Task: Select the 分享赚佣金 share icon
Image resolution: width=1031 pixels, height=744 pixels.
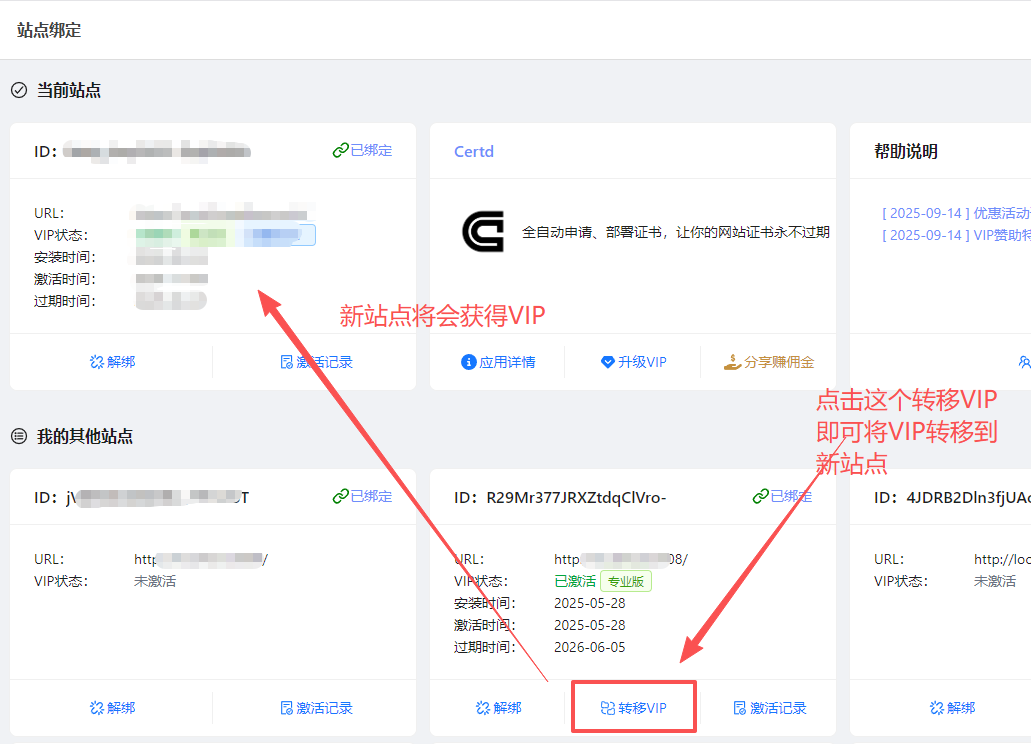Action: 732,362
